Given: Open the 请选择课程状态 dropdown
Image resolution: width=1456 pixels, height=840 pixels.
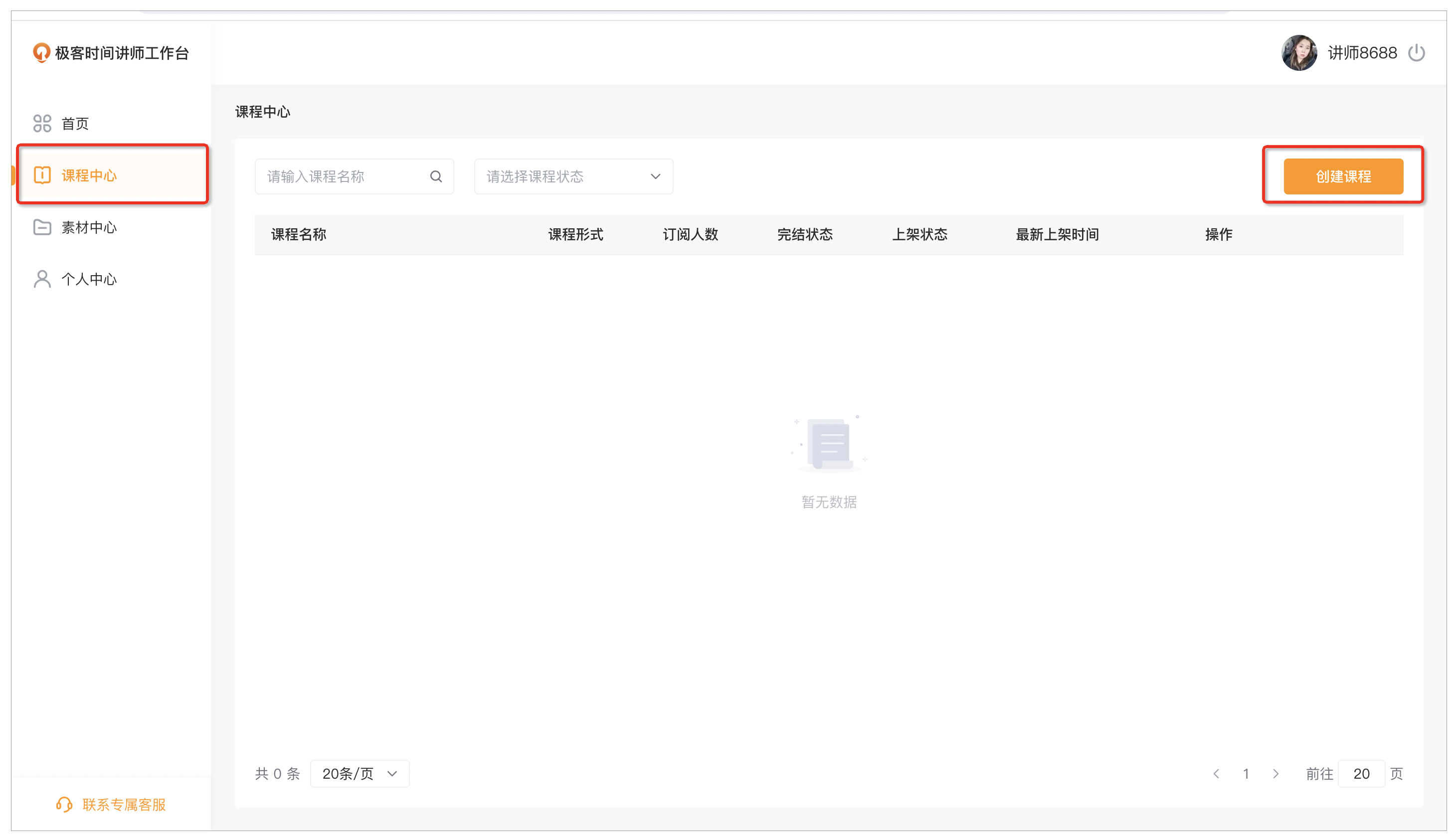Looking at the screenshot, I should (565, 176).
